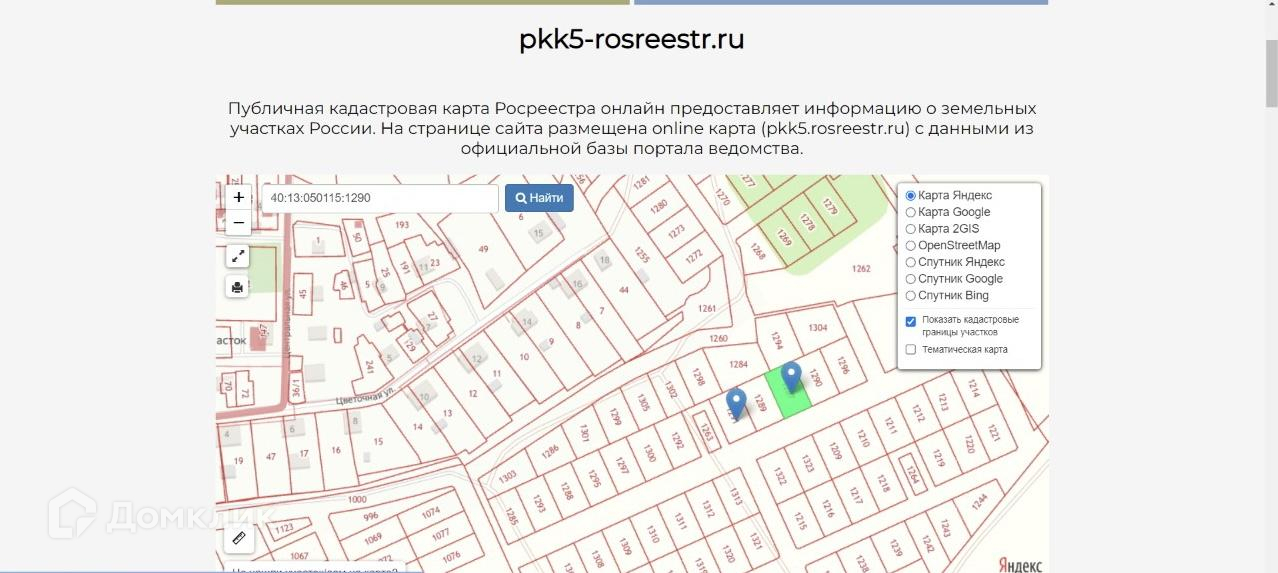Screen dimensions: 1278x573
Task: Click parcel labeled 1123
Action: click(x=285, y=528)
